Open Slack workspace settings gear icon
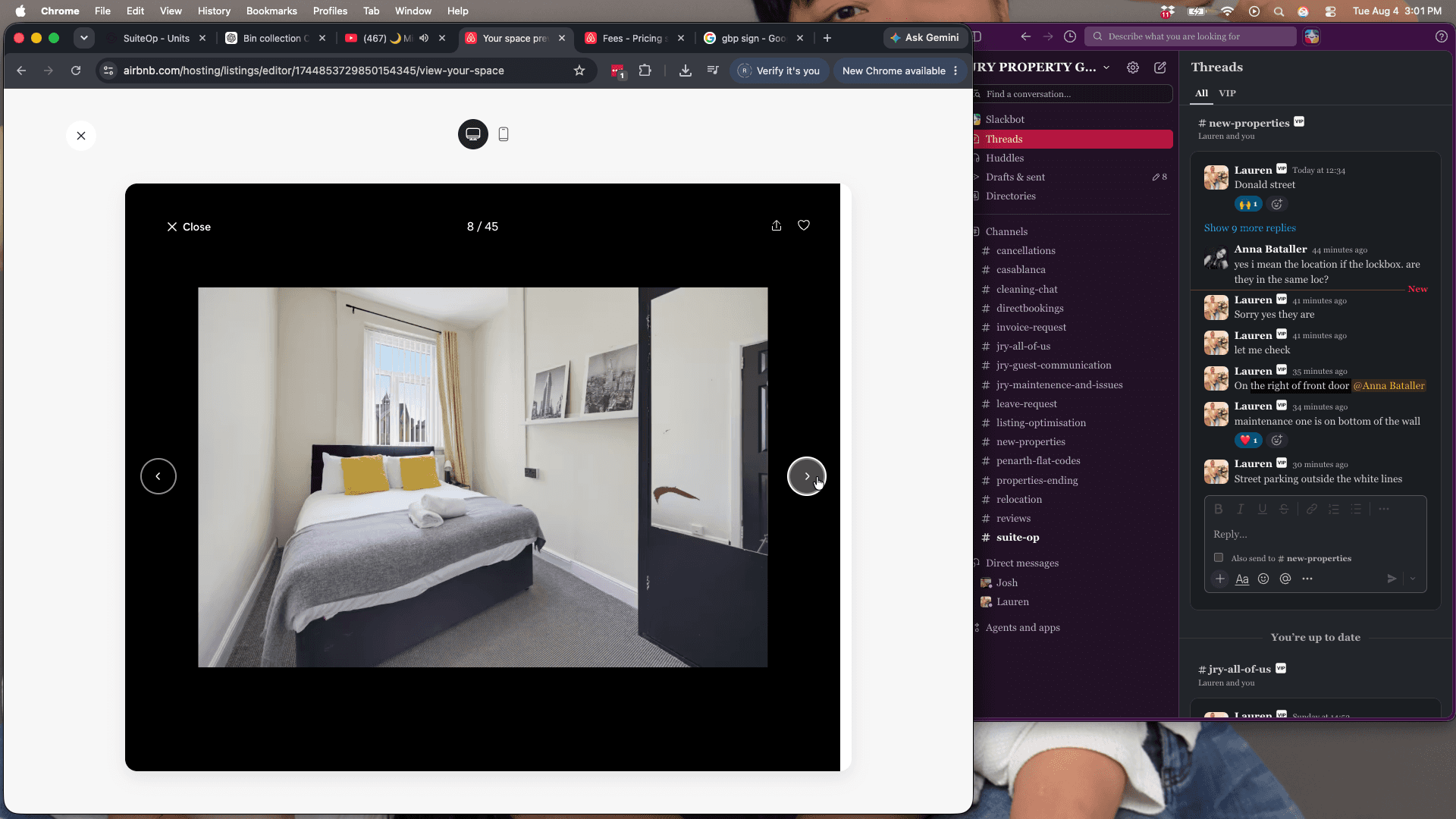 [1133, 67]
